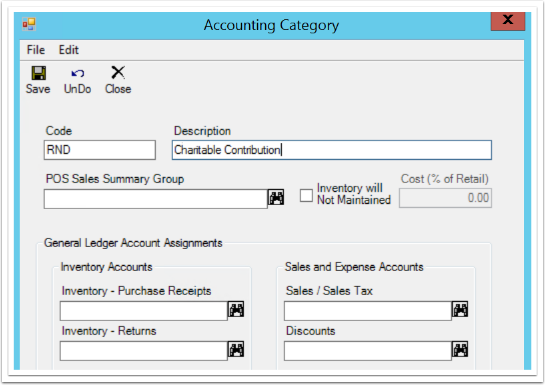Click the UnDo label in toolbar
This screenshot has height=385, width=545.
point(78,89)
